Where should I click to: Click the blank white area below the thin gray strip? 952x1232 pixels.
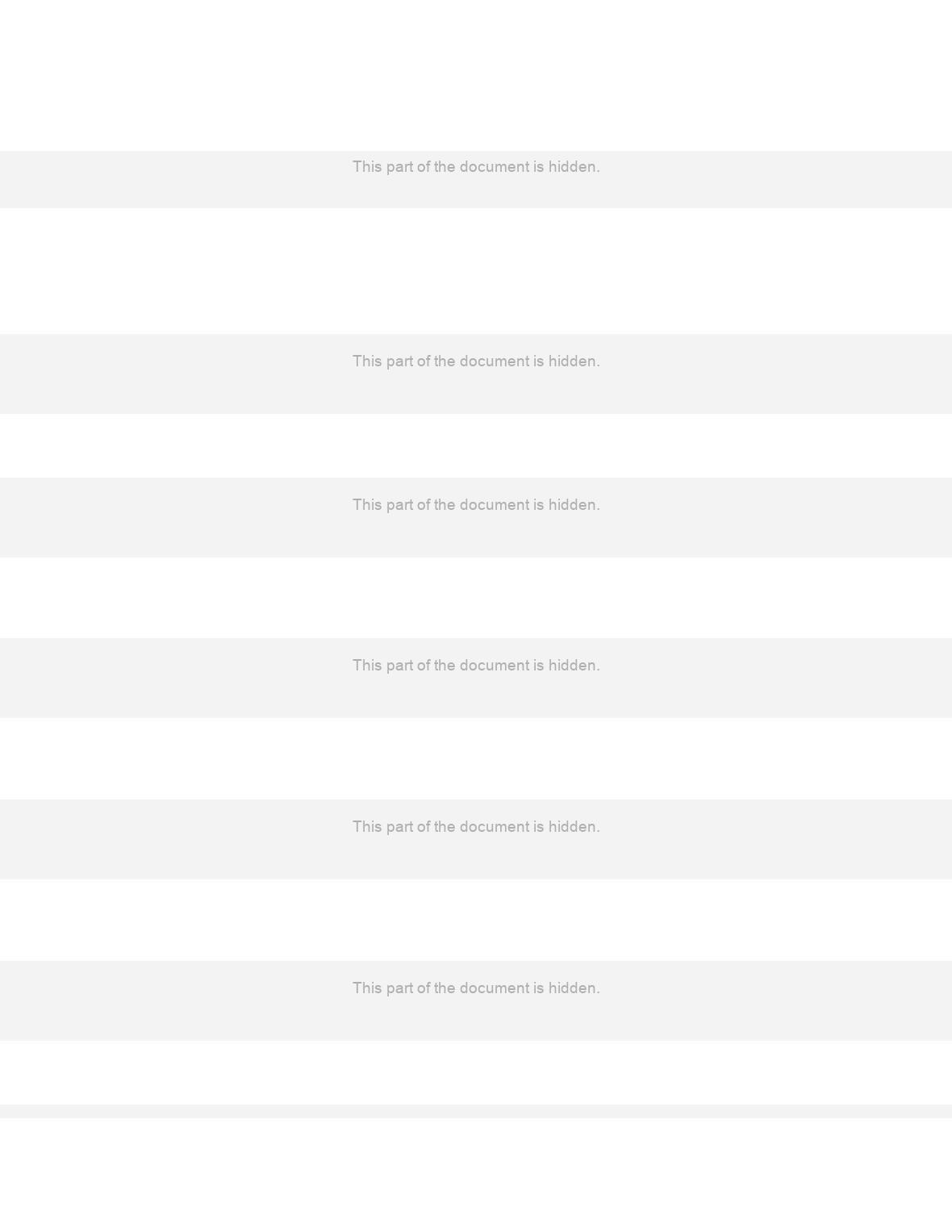coord(476,1175)
